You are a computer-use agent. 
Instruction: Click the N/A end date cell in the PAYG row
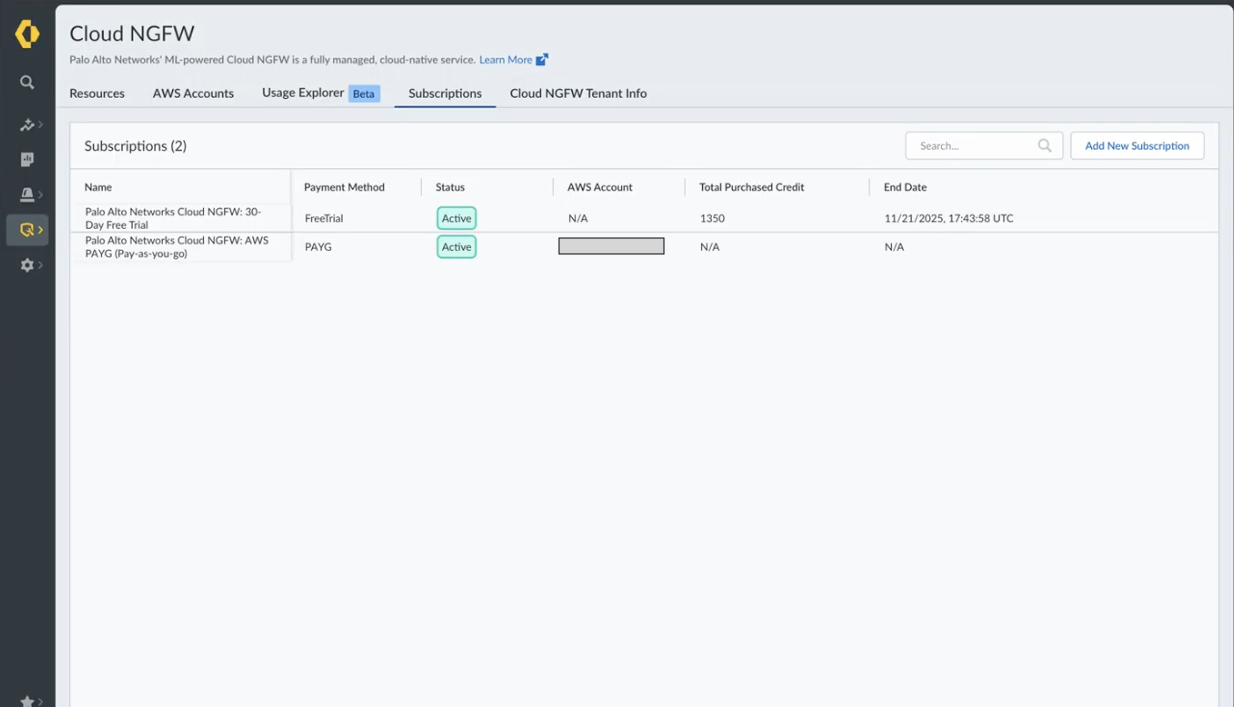(894, 247)
